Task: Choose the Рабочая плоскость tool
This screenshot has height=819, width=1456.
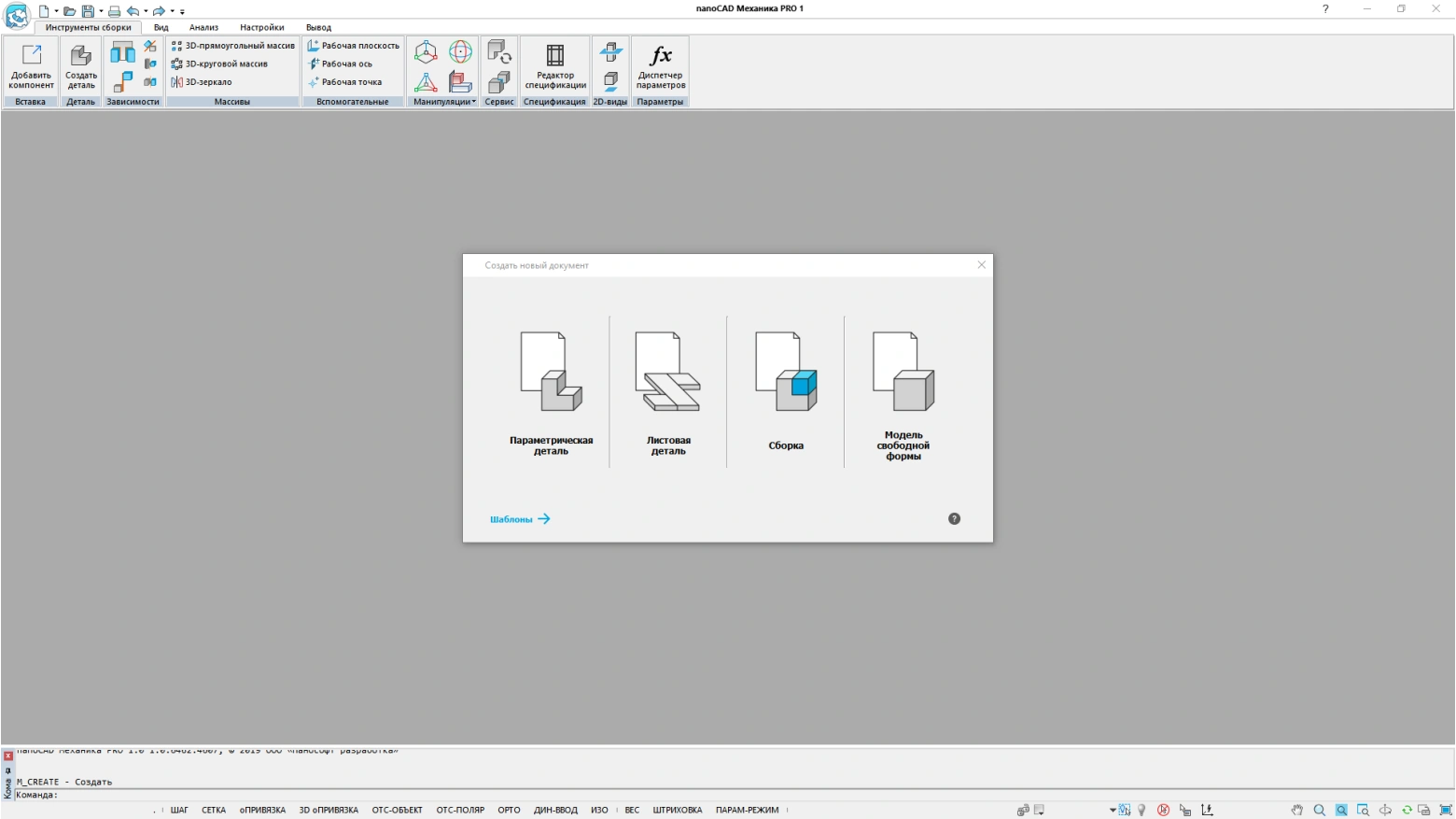Action: [x=353, y=46]
